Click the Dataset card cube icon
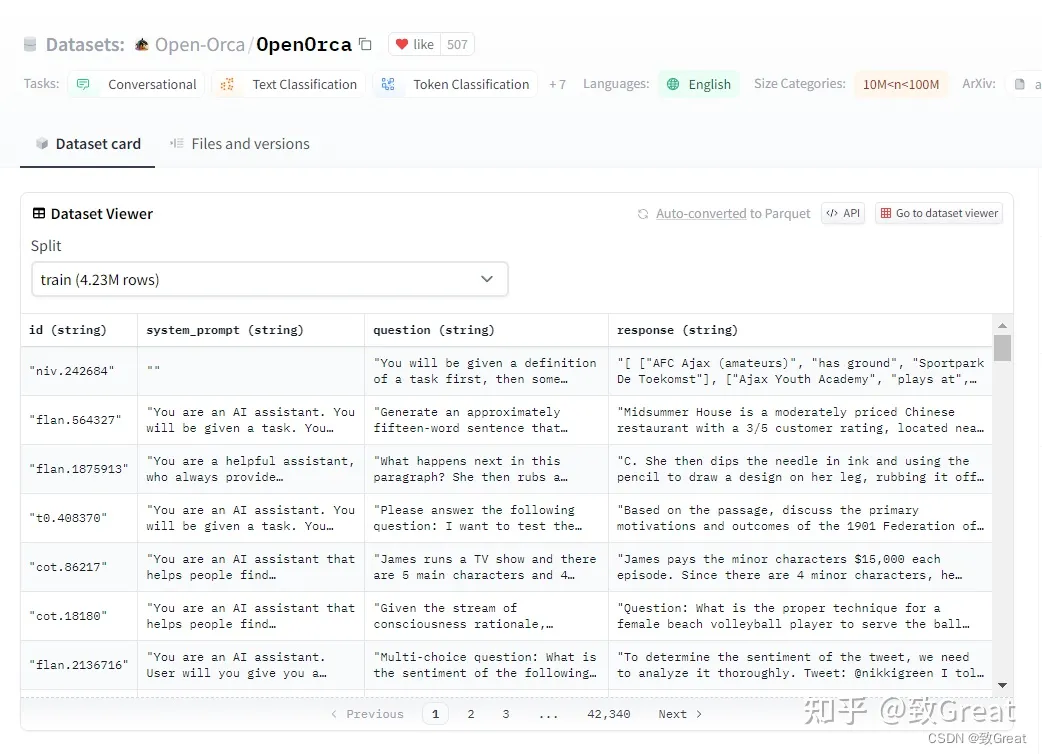This screenshot has width=1042, height=754. 42,143
